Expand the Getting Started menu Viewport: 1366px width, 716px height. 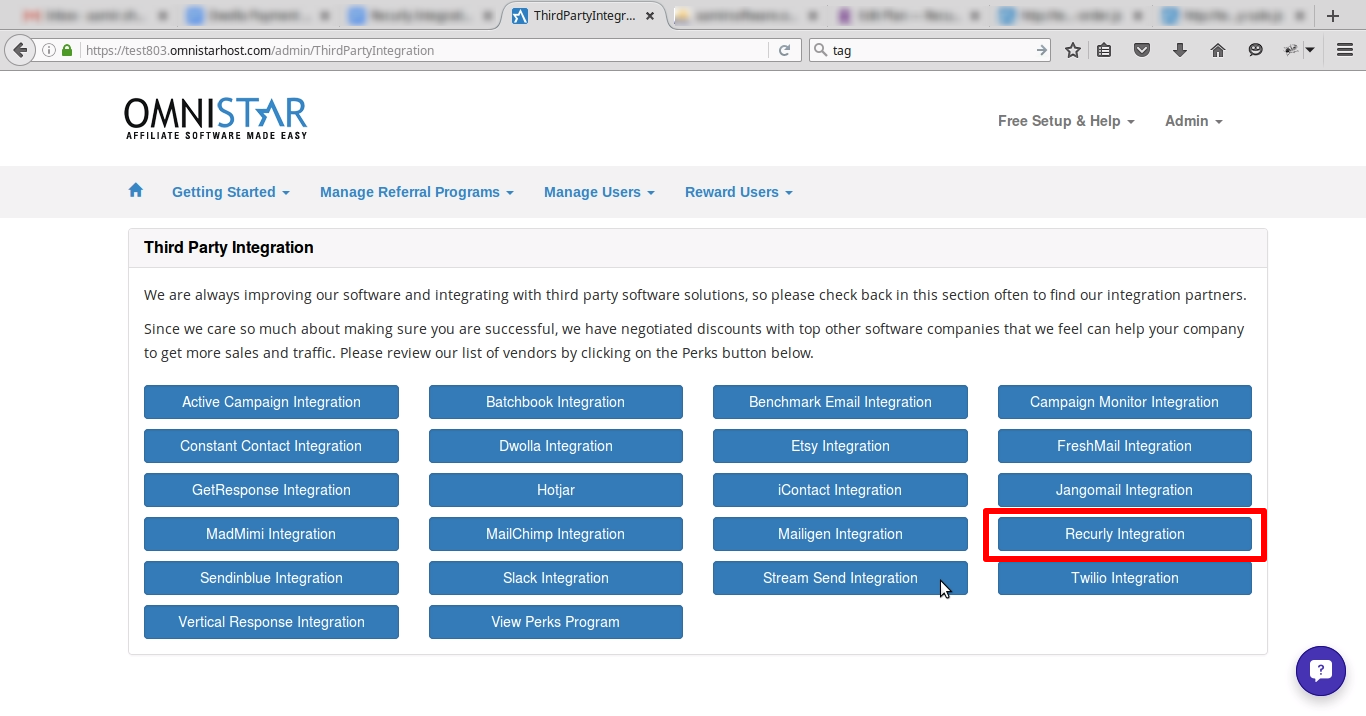(231, 192)
